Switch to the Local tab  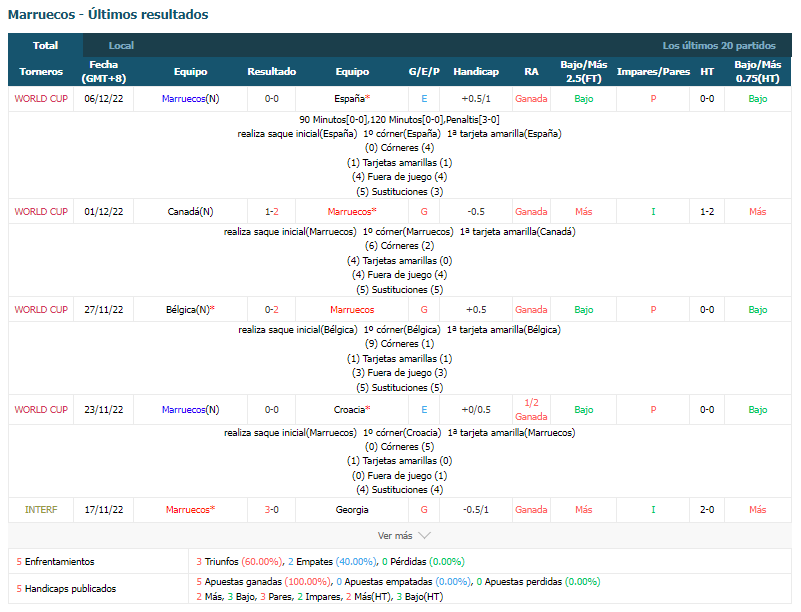(x=121, y=45)
